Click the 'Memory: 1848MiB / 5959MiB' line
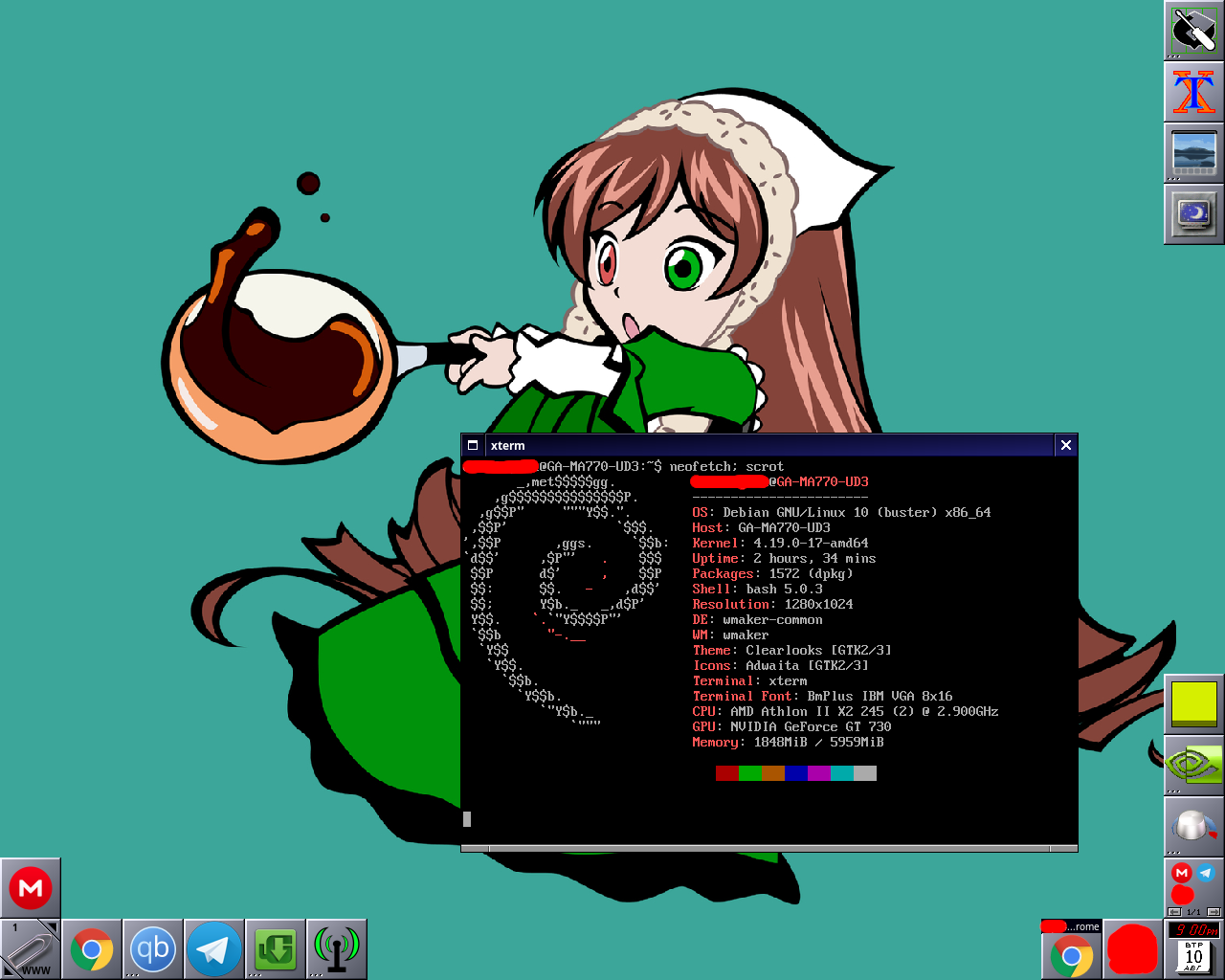The width and height of the screenshot is (1225, 980). [789, 743]
